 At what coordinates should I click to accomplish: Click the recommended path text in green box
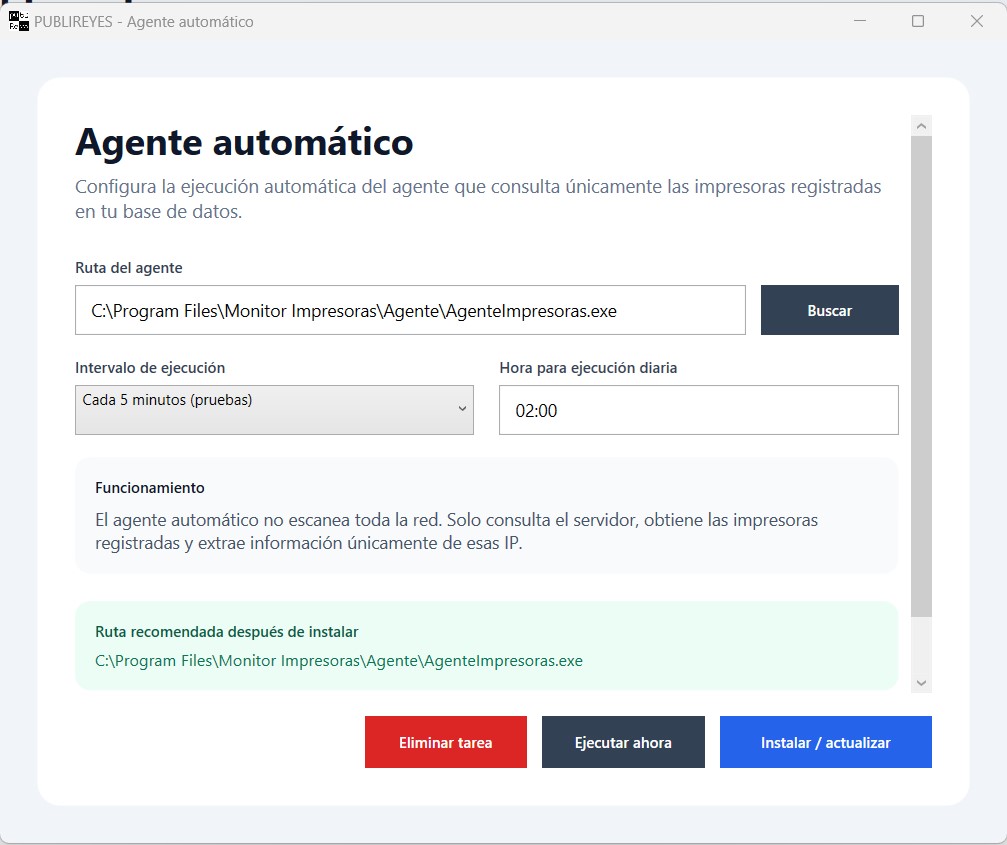(x=338, y=661)
